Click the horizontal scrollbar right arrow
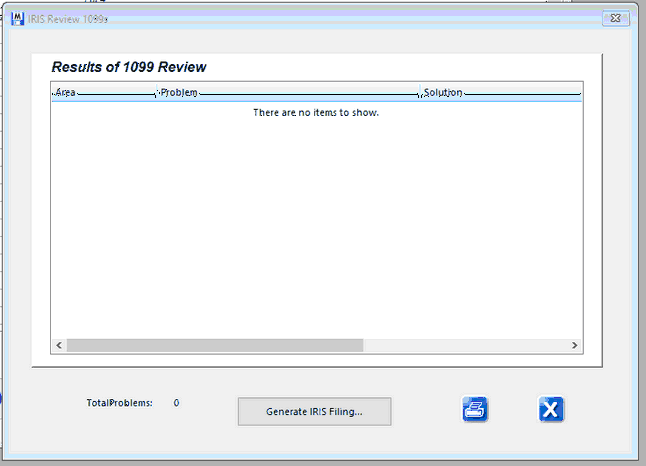Screen dimensions: 646x466 point(574,345)
